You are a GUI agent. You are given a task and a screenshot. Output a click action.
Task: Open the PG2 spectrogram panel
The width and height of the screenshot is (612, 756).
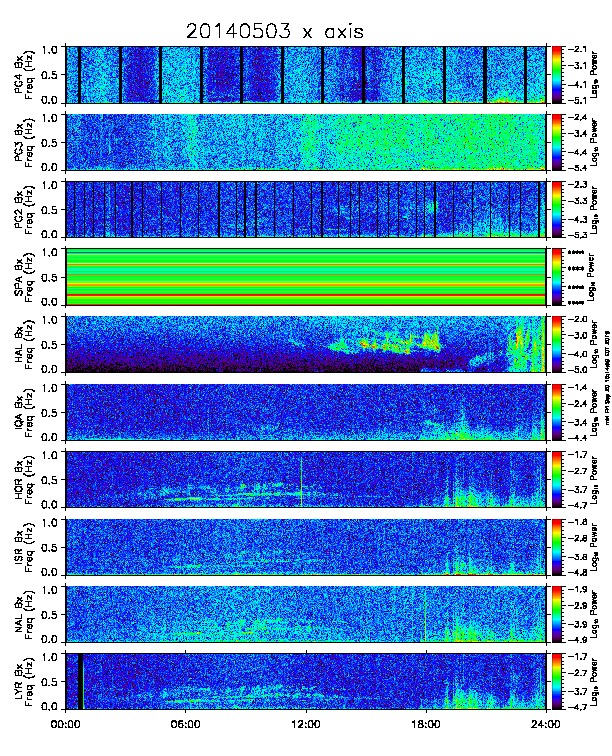306,210
